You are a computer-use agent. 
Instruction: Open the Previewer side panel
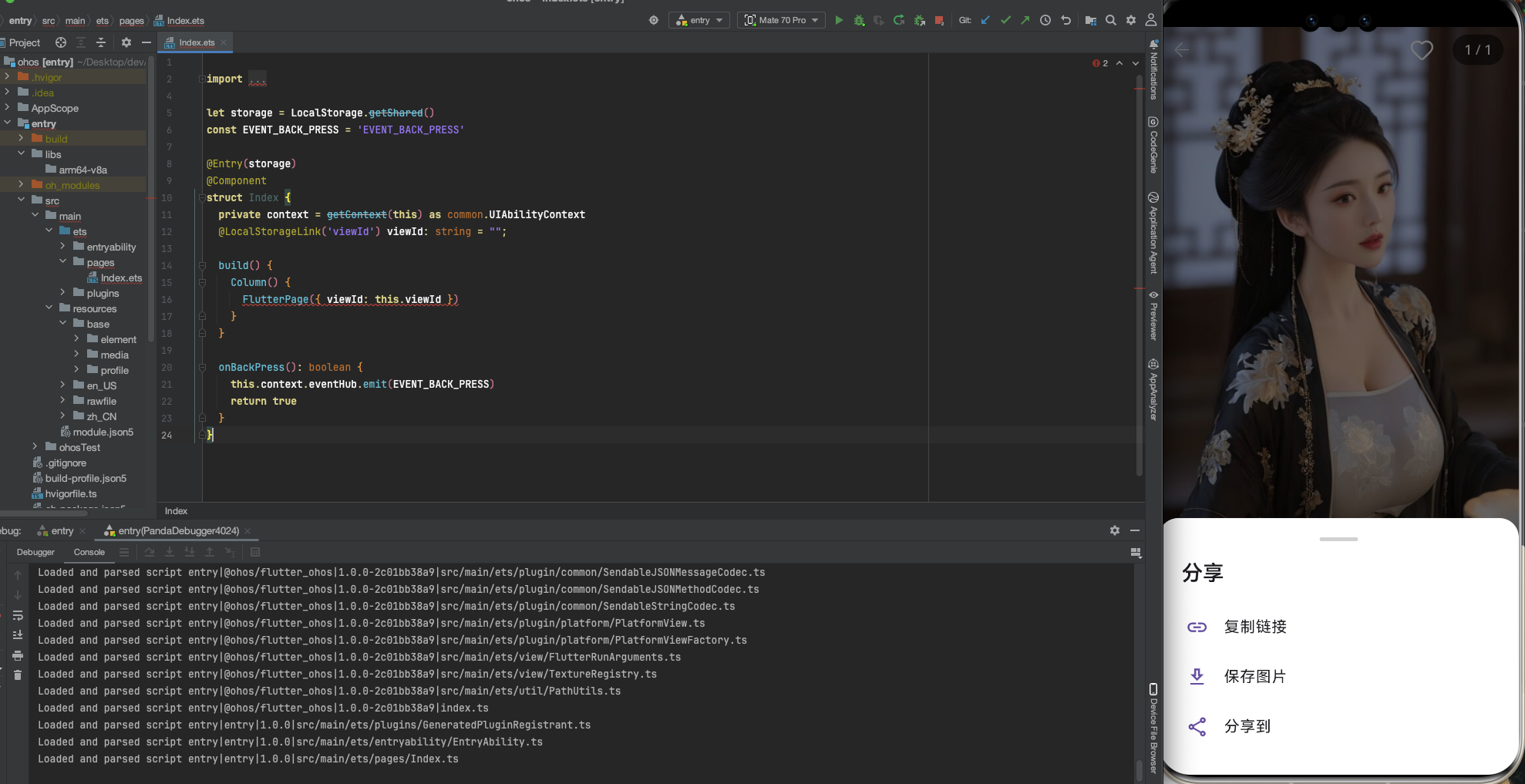[1153, 316]
